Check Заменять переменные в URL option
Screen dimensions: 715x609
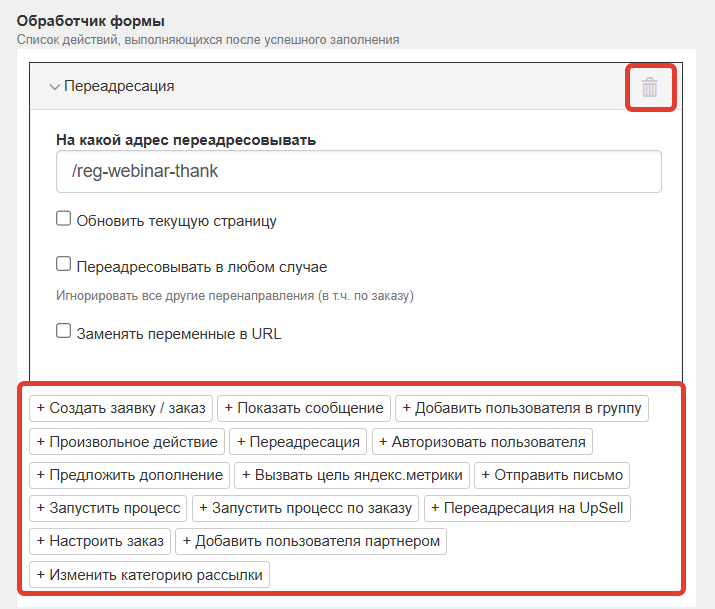[63, 330]
